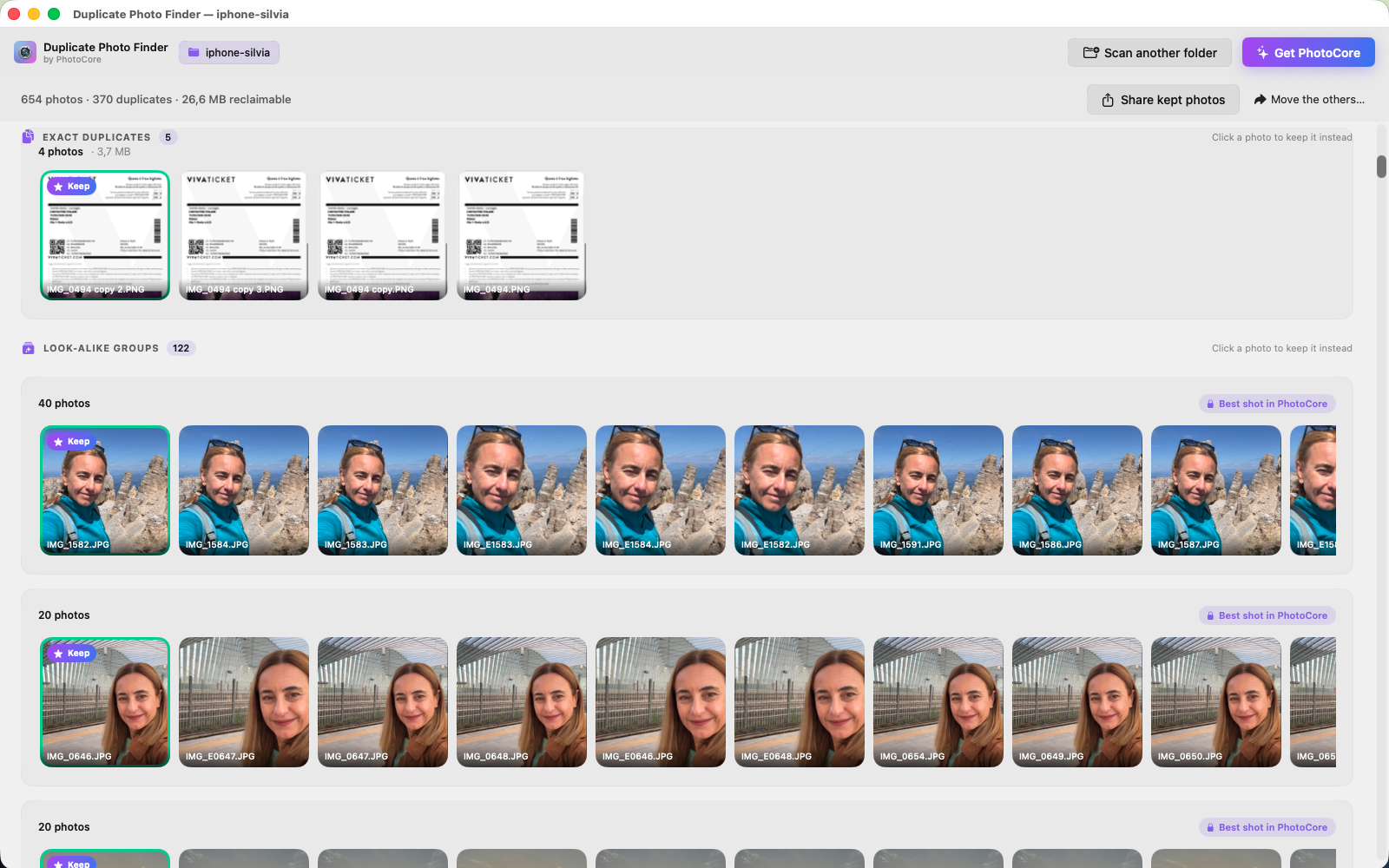Click the Exact Duplicates count badge 5
Image resolution: width=1389 pixels, height=868 pixels.
click(168, 137)
